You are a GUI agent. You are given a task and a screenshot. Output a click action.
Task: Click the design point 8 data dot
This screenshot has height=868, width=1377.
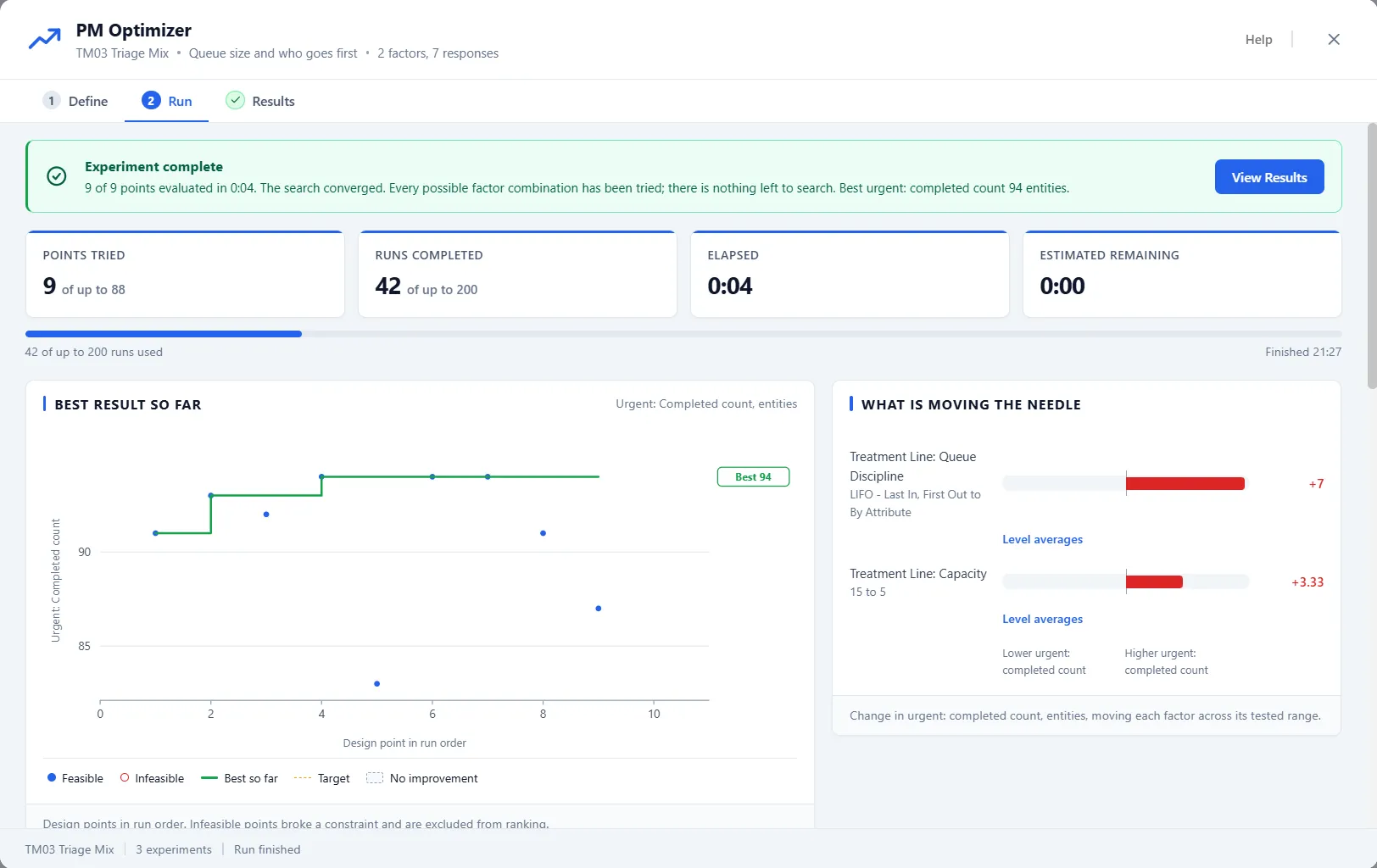coord(543,533)
